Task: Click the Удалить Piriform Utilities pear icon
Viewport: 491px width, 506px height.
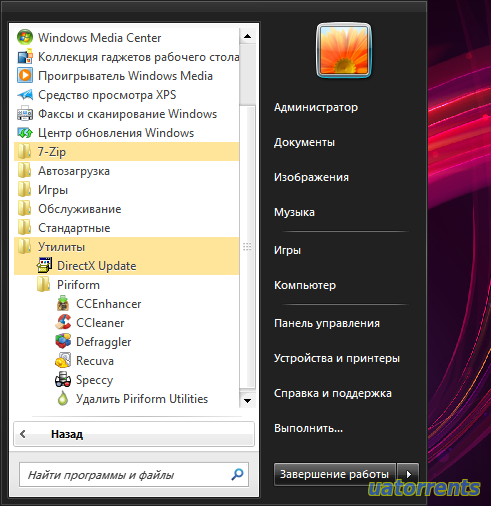Action: coord(63,398)
